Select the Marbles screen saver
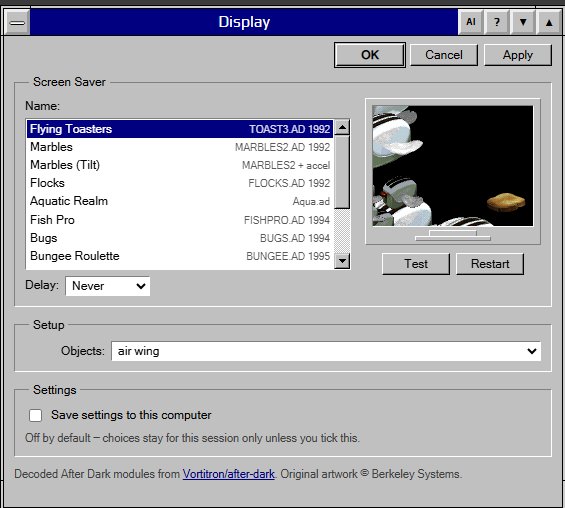The image size is (565, 508). 180,147
